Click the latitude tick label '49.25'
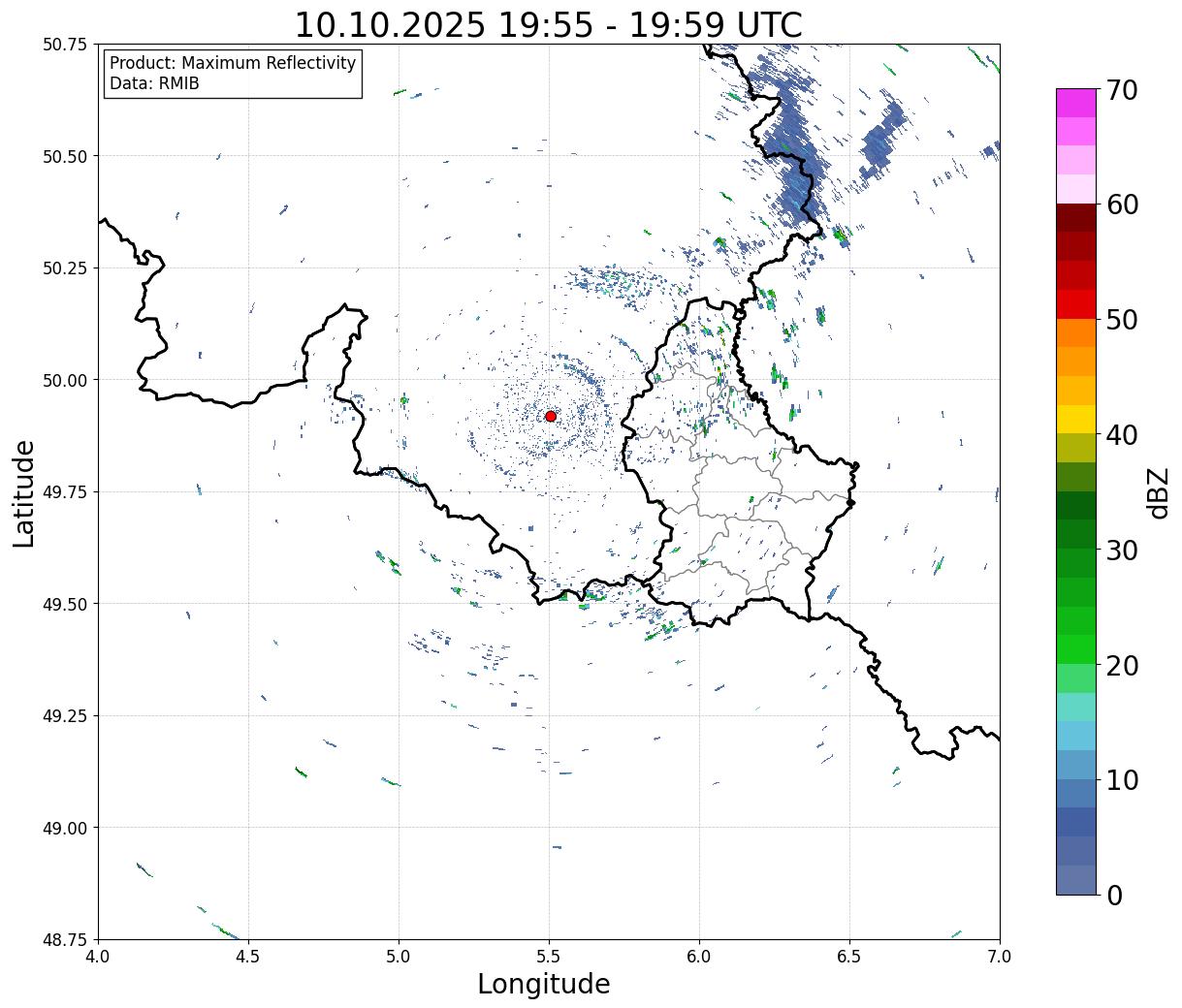1182x1008 pixels. point(65,716)
